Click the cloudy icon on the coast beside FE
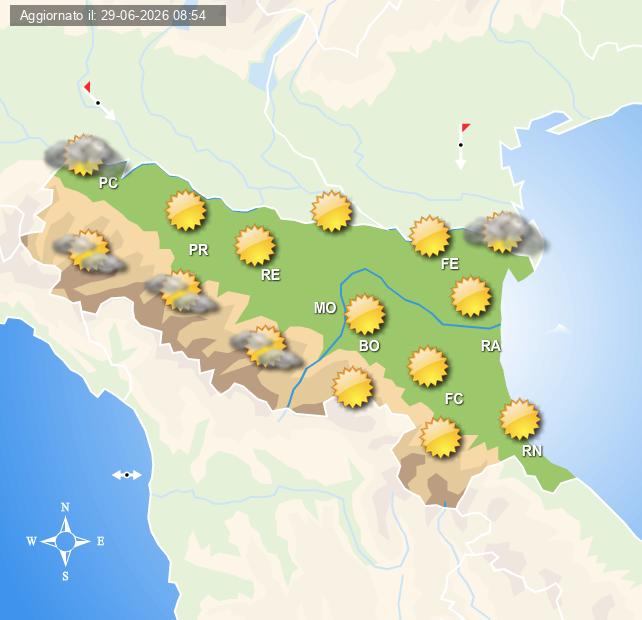The height and width of the screenshot is (620, 642). coord(506,232)
